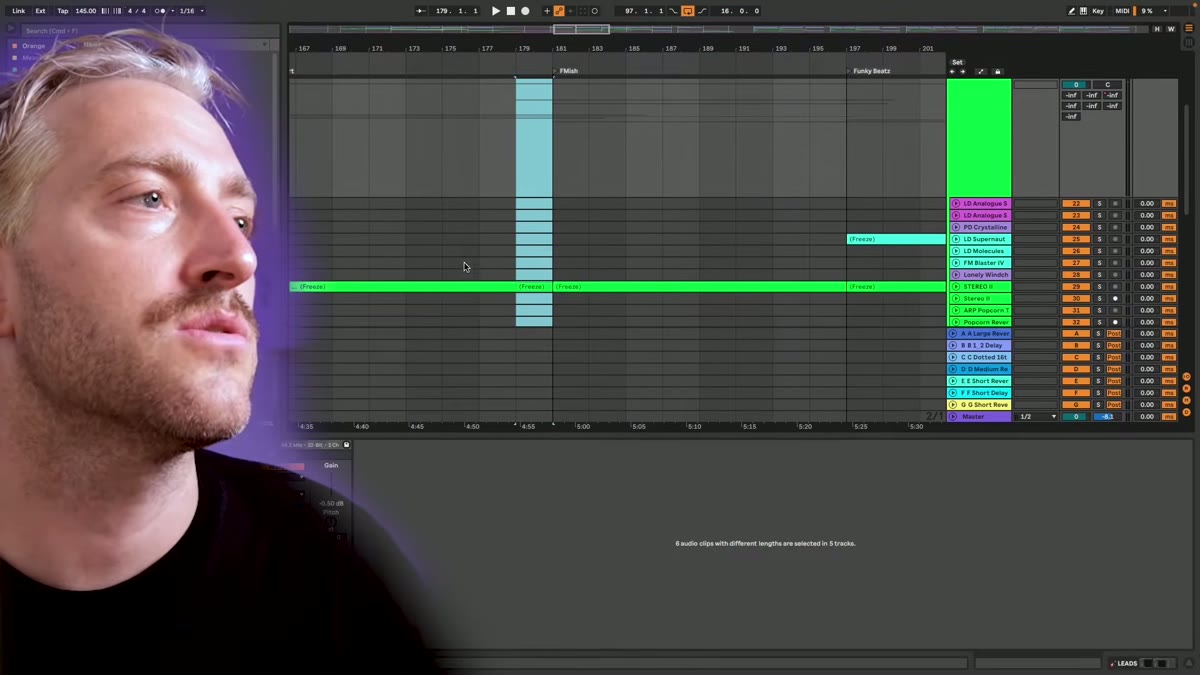Image resolution: width=1200 pixels, height=675 pixels.
Task: Click the 4 / 4 time signature field
Action: [x=137, y=11]
